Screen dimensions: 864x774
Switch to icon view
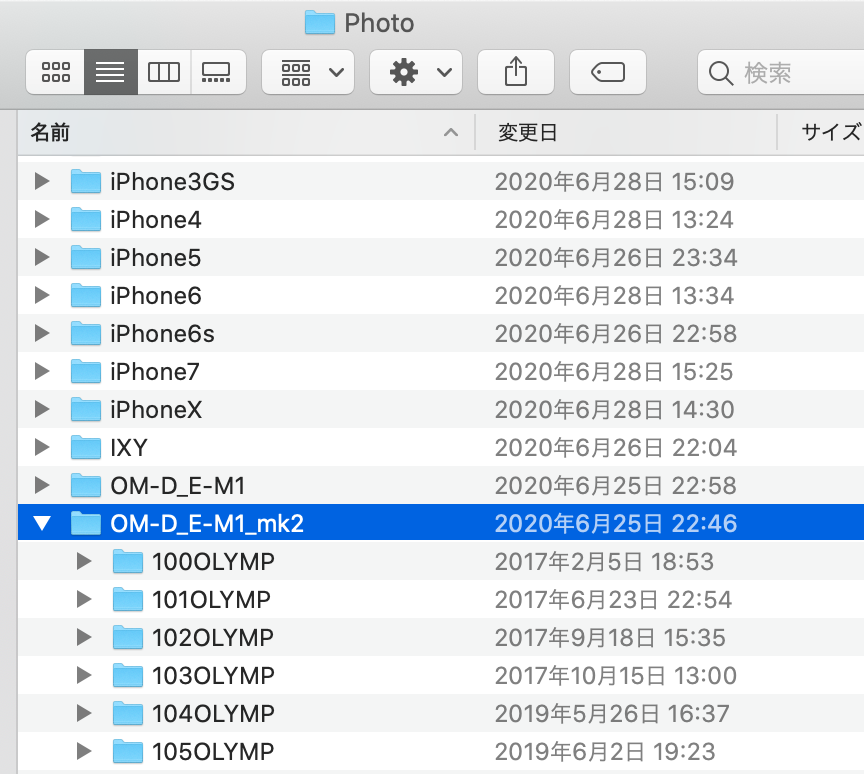(x=56, y=72)
